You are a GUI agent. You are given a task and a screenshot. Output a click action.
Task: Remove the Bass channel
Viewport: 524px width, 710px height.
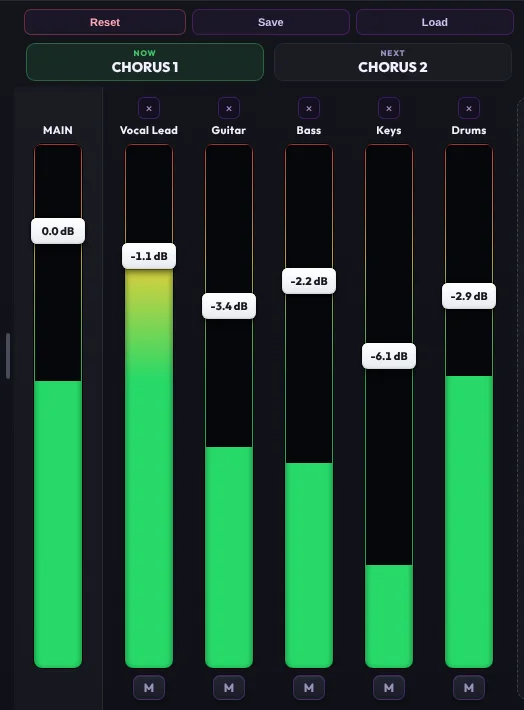309,108
